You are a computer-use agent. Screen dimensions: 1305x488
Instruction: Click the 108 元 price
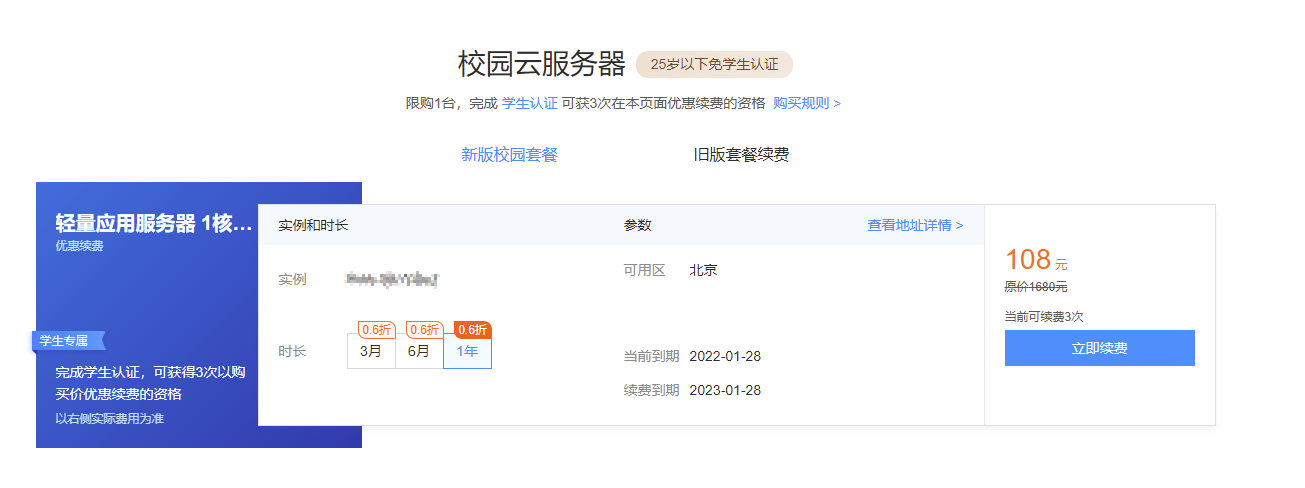pos(1035,261)
